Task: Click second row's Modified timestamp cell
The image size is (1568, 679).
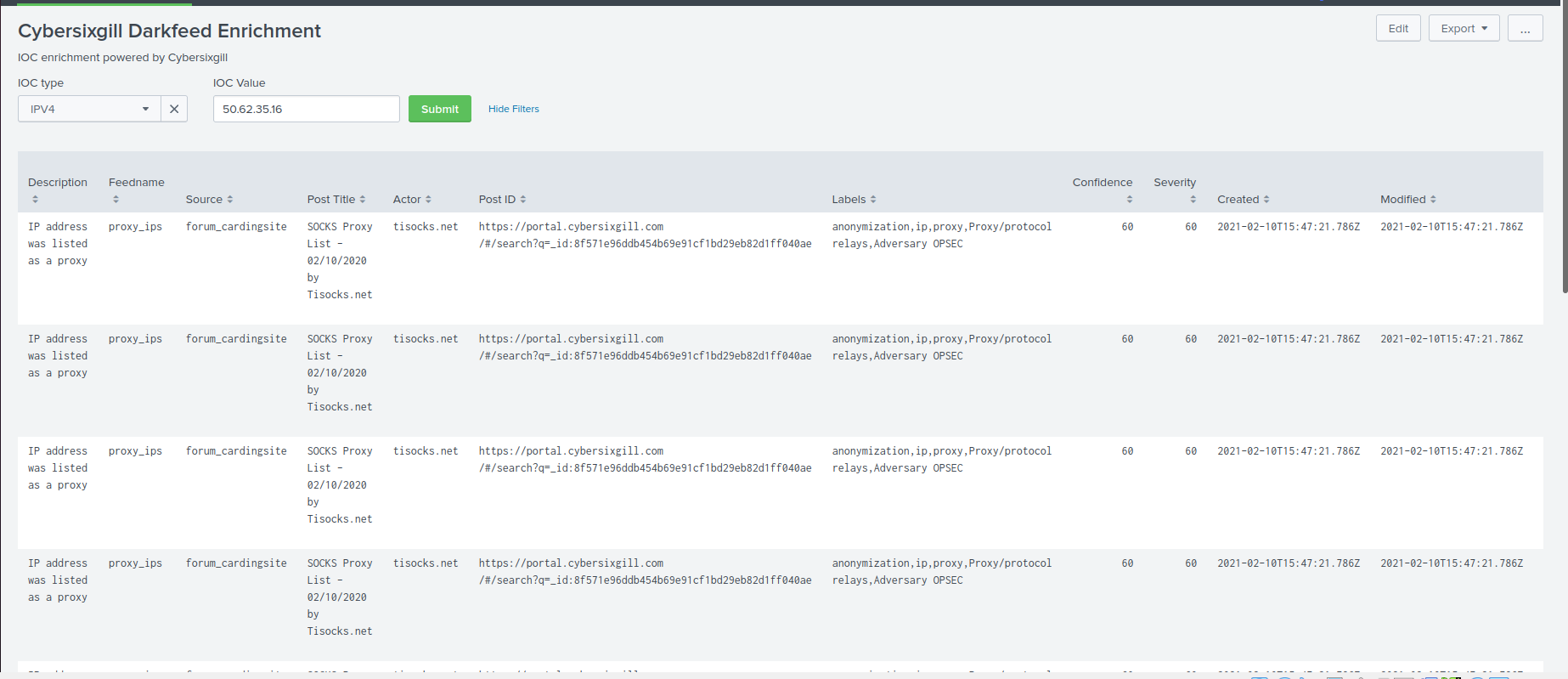Action: [1452, 339]
